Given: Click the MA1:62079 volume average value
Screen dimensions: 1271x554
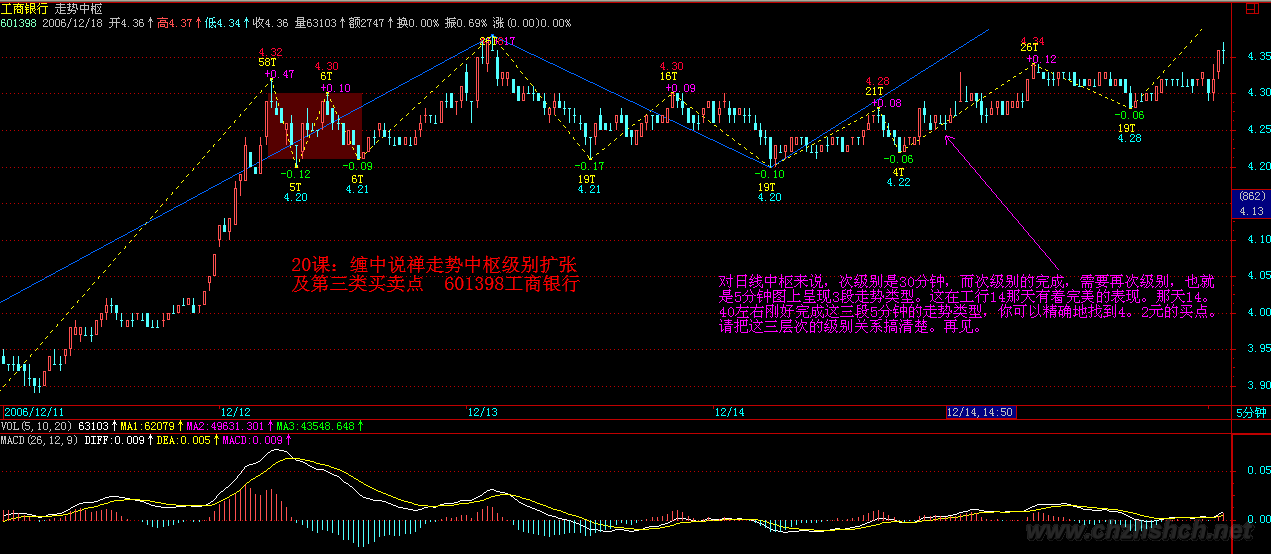Looking at the screenshot, I should [146, 426].
